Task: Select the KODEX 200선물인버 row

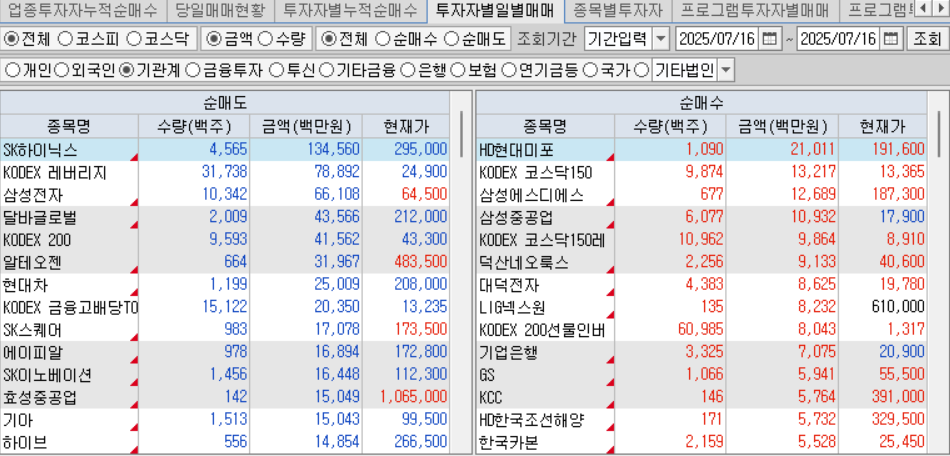Action: pyautogui.click(x=702, y=331)
